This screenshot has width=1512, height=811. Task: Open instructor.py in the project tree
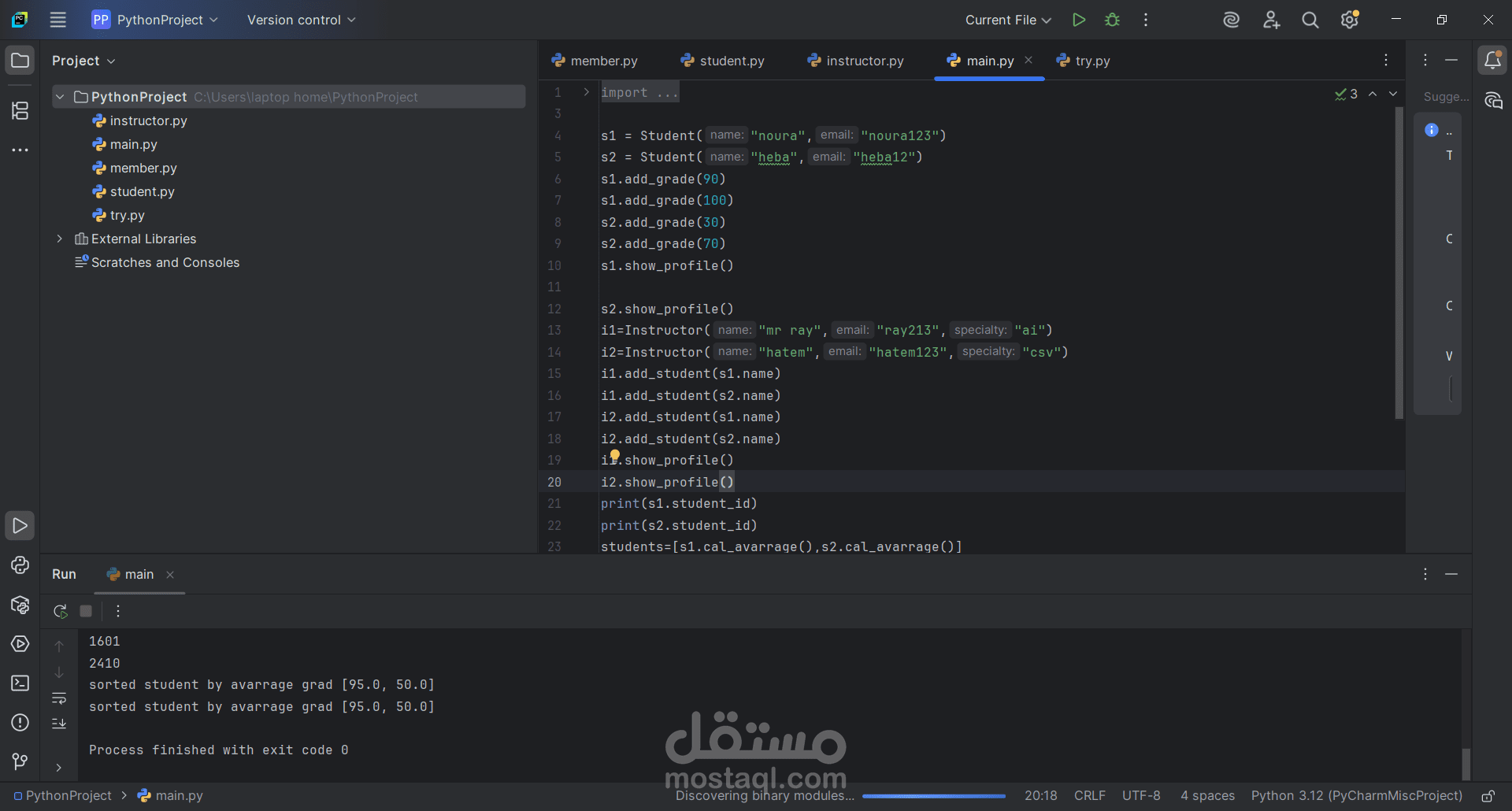point(140,120)
